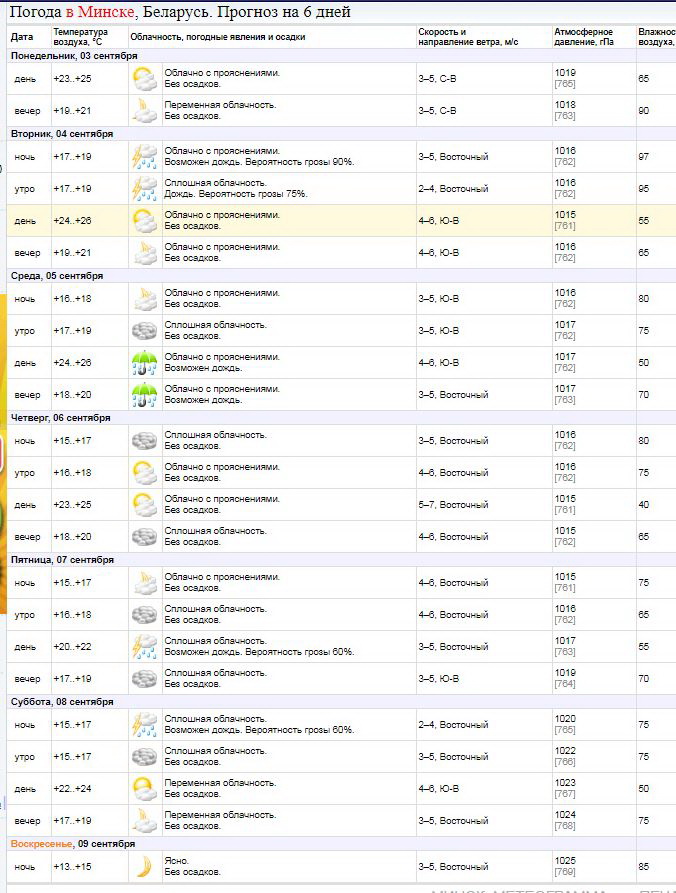Click the 1025 pressure value for Sunday night

coord(565,861)
